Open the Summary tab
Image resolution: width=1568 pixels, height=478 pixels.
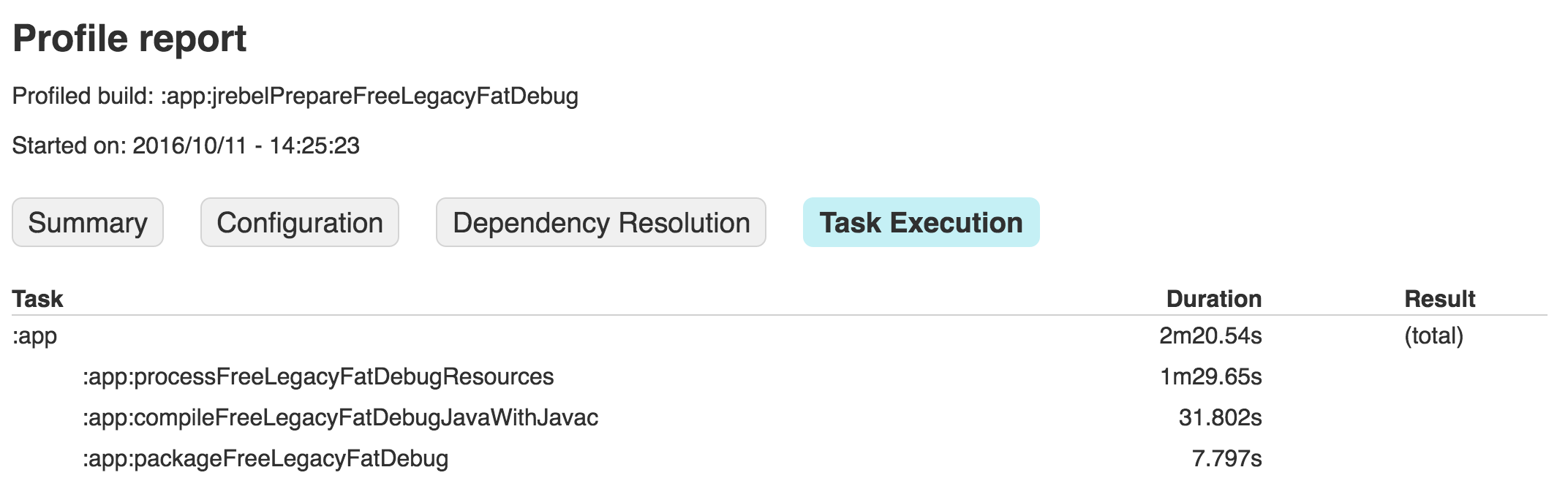(x=88, y=222)
